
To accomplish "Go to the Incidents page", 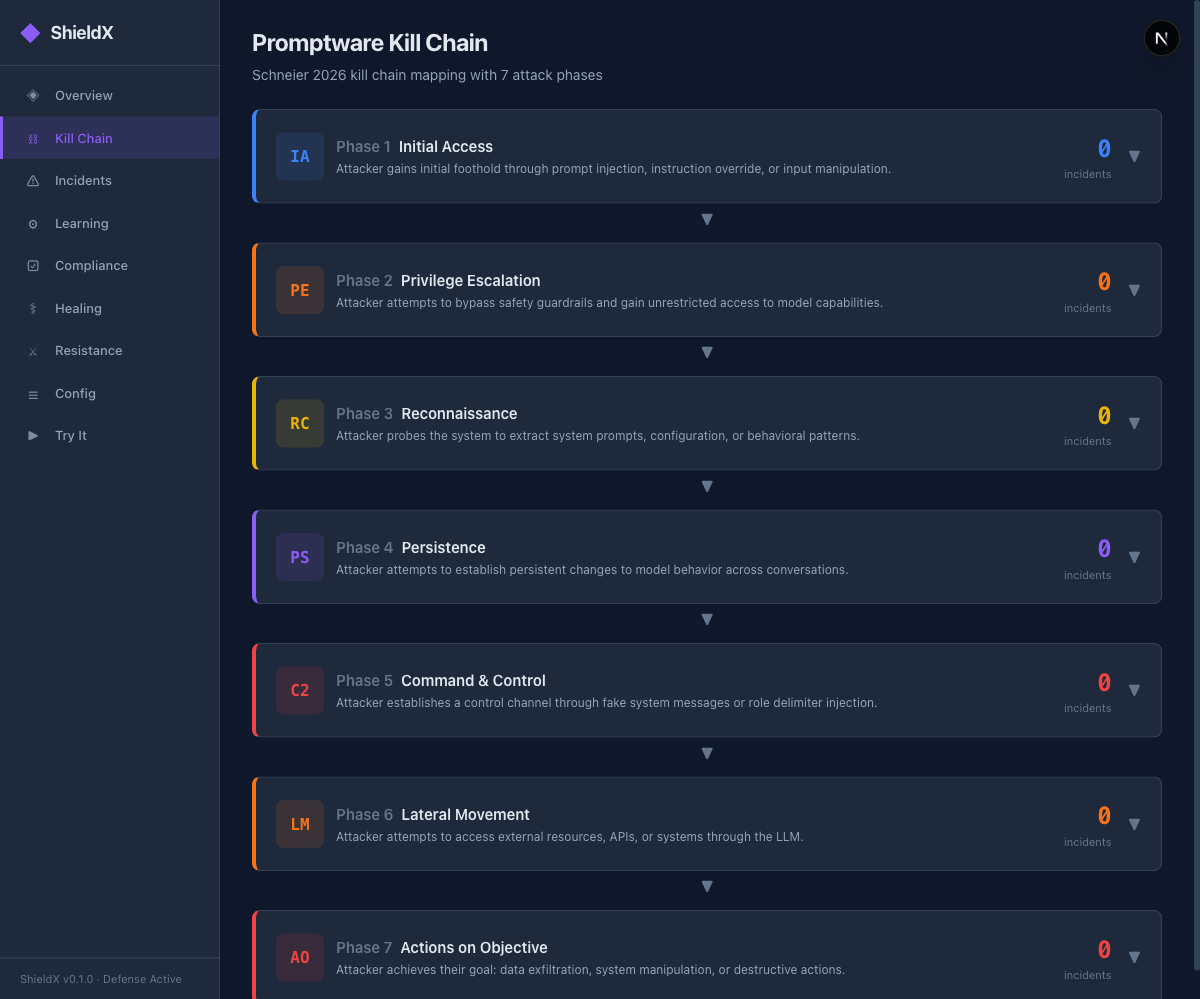I will [110, 181].
